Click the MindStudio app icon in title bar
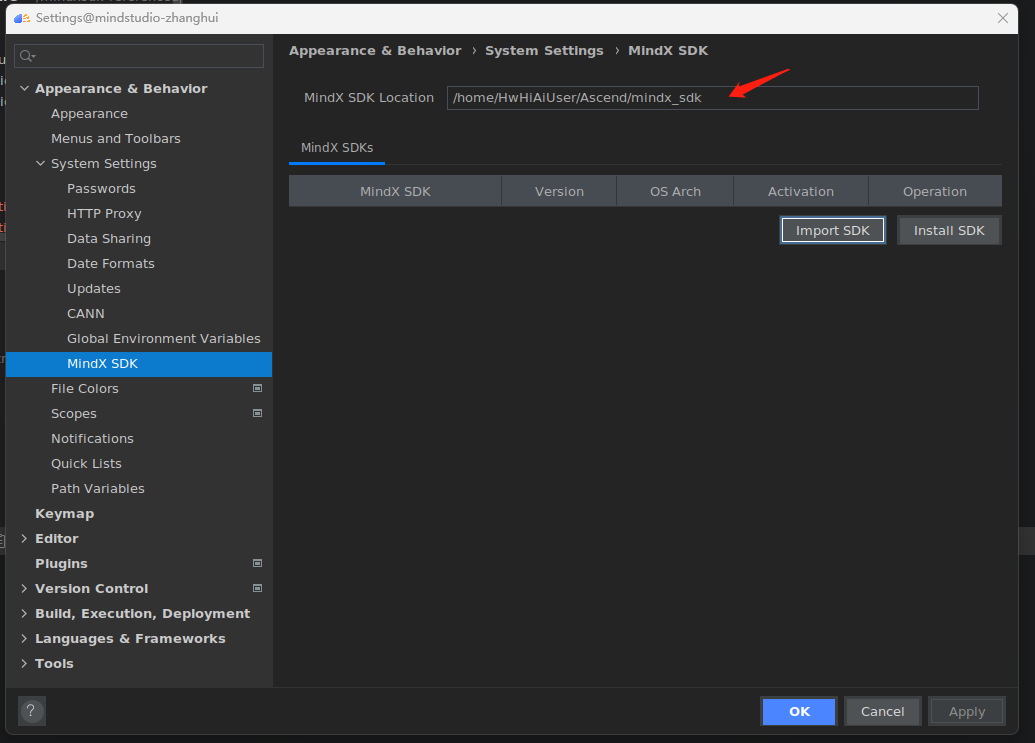 click(22, 18)
